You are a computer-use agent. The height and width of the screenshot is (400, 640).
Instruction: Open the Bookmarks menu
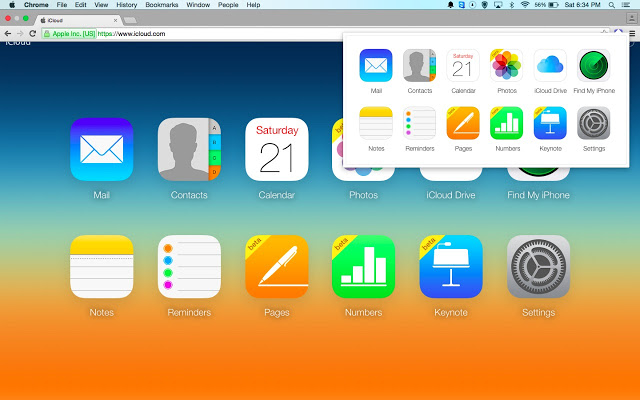[162, 5]
